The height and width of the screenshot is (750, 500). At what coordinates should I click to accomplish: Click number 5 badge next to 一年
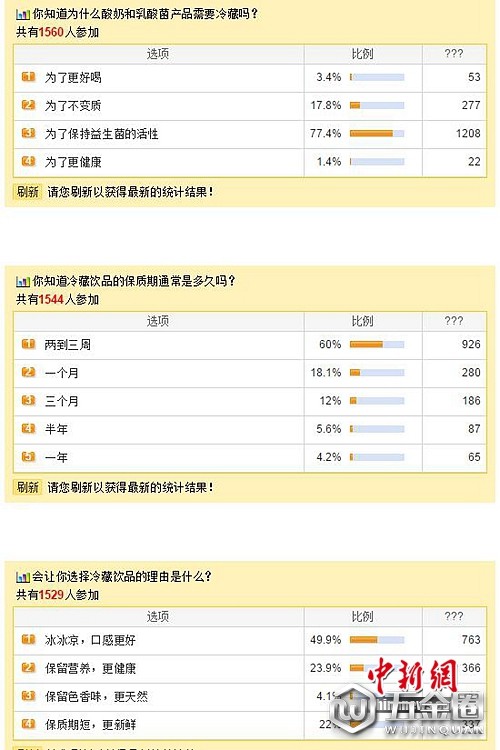click(29, 457)
